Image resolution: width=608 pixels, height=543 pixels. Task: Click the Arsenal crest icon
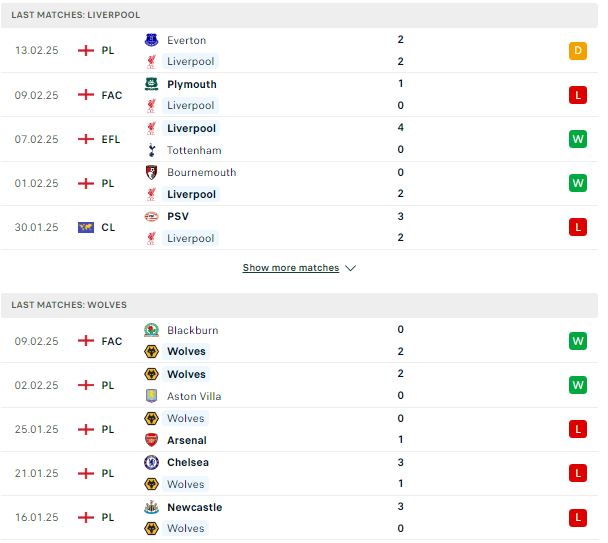coord(151,440)
